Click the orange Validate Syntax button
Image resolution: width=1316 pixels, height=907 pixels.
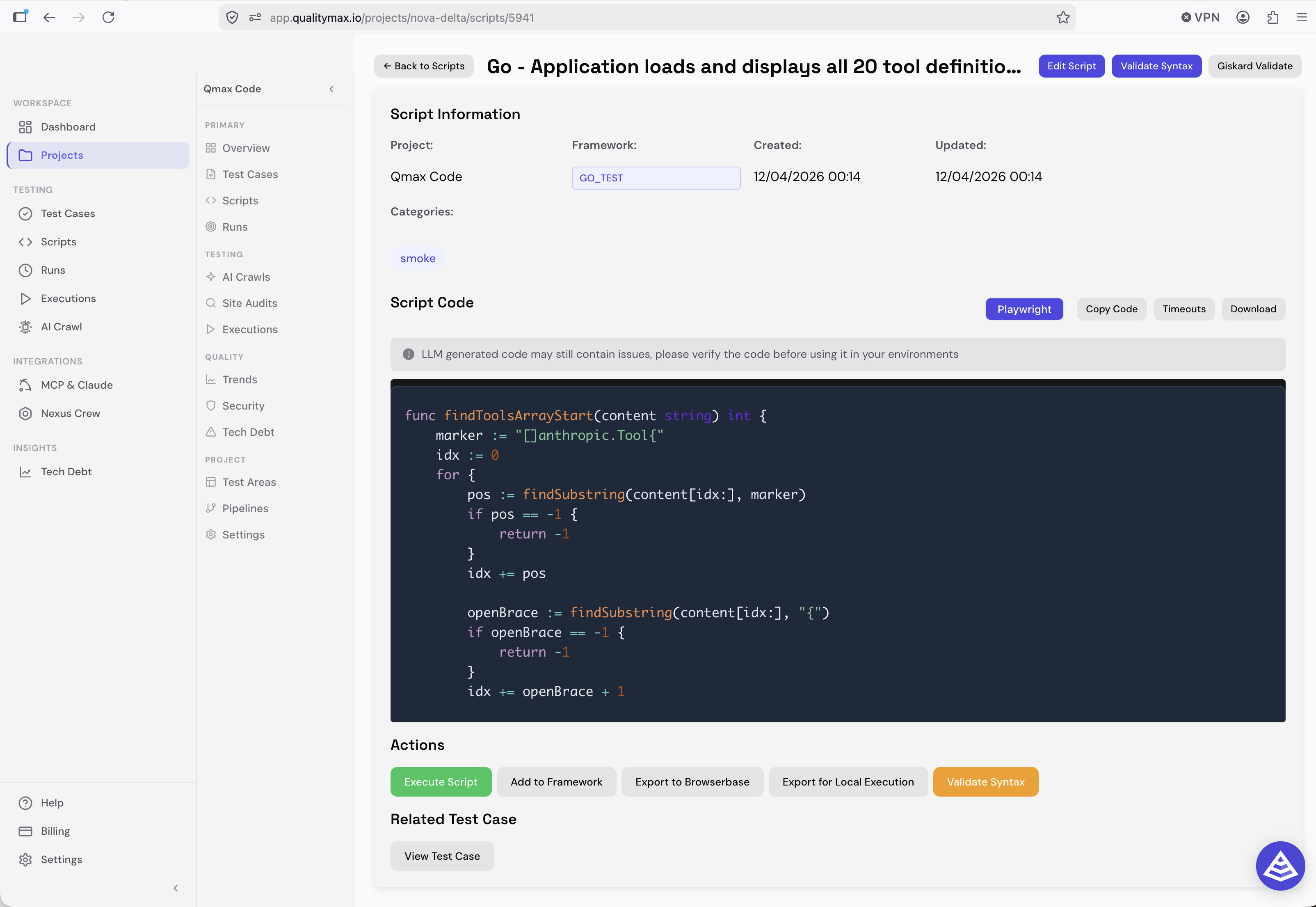point(985,782)
